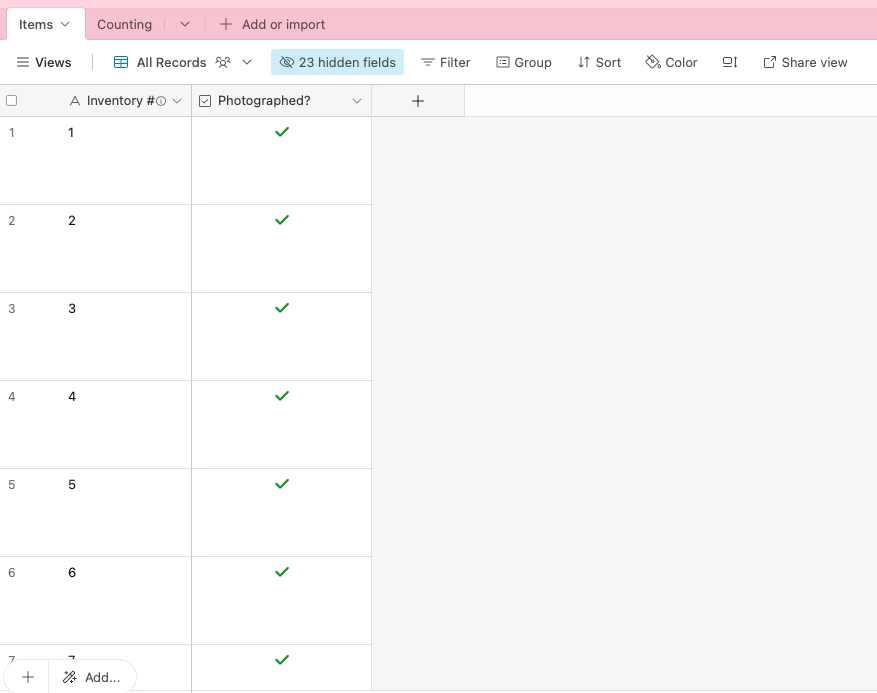This screenshot has height=693, width=877.
Task: Click the plus icon to add a field
Action: coord(418,101)
